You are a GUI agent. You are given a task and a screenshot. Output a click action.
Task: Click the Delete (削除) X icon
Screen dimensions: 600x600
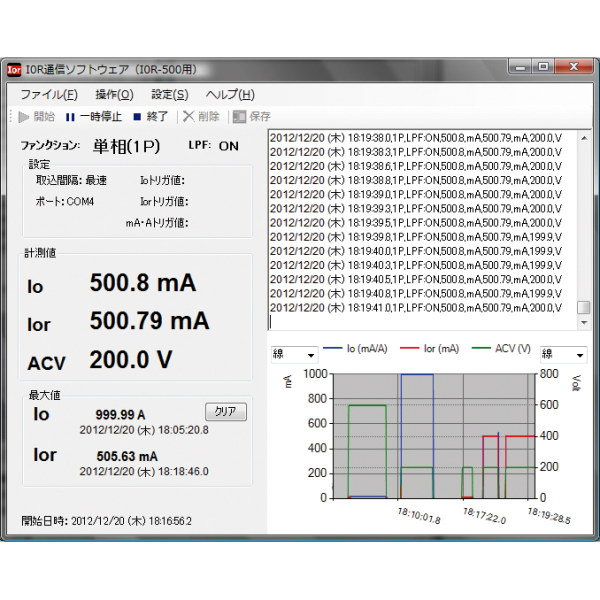189,116
